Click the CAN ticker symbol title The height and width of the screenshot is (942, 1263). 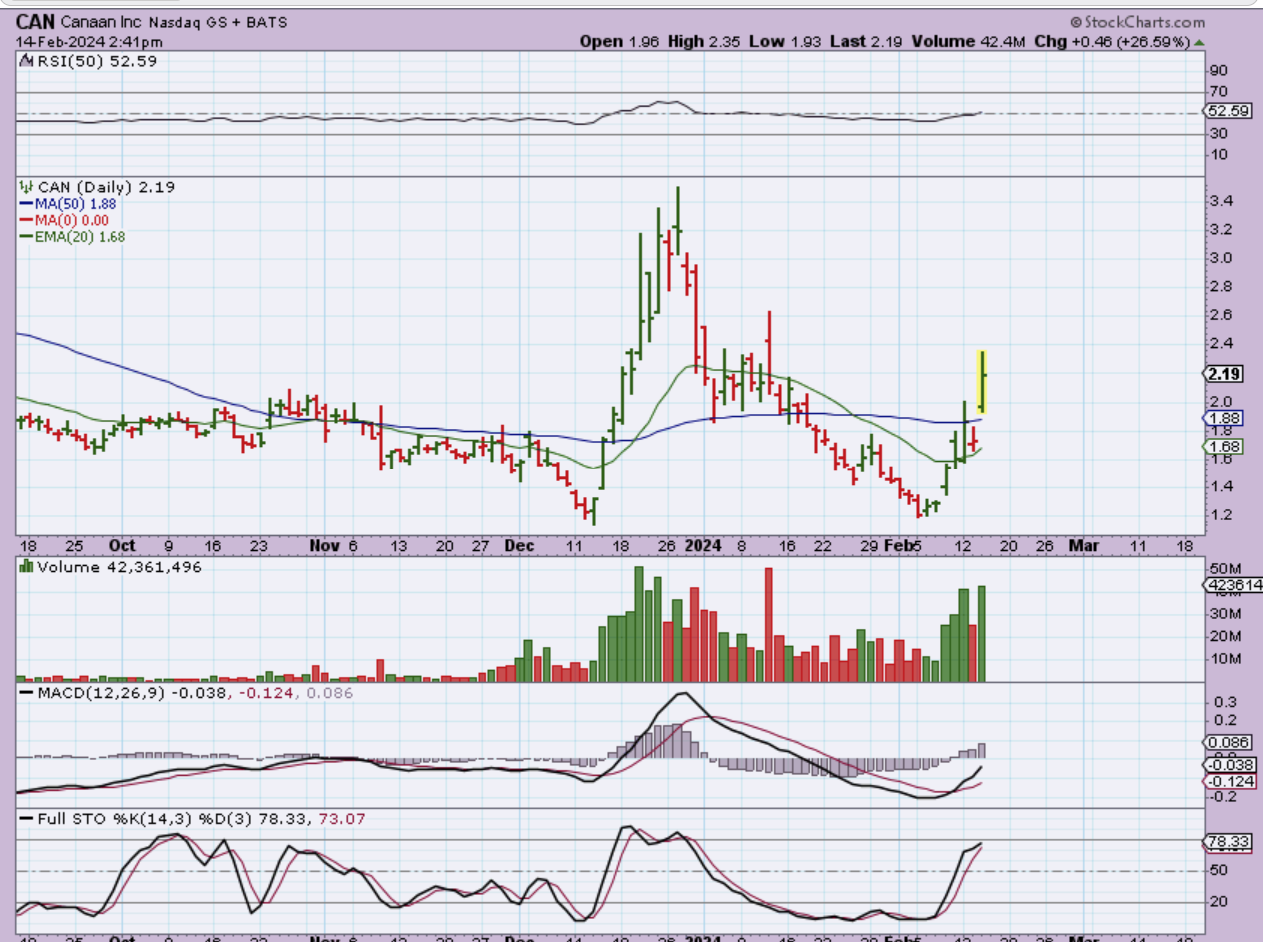point(33,21)
